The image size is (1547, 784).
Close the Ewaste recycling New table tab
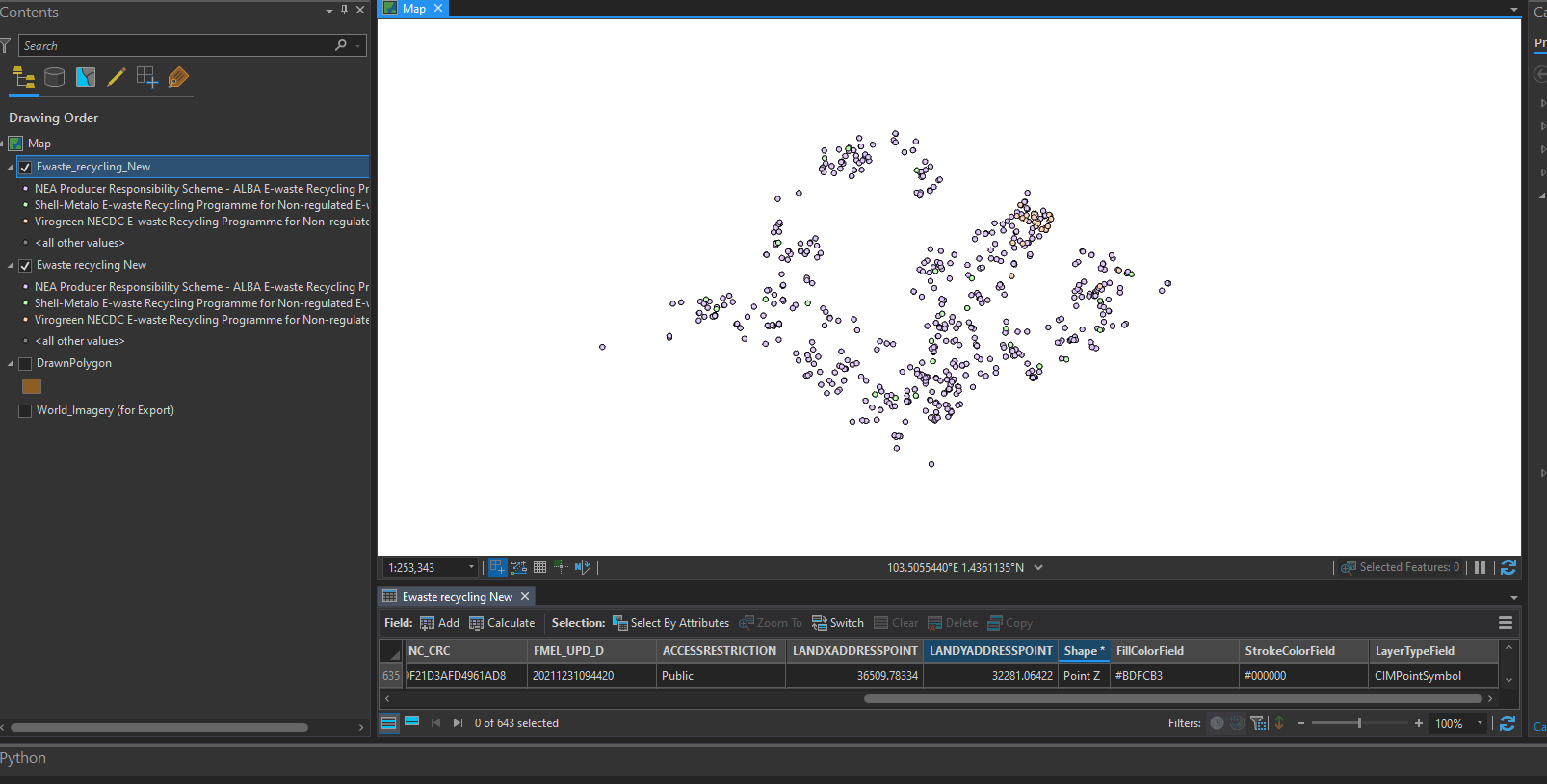tap(525, 596)
